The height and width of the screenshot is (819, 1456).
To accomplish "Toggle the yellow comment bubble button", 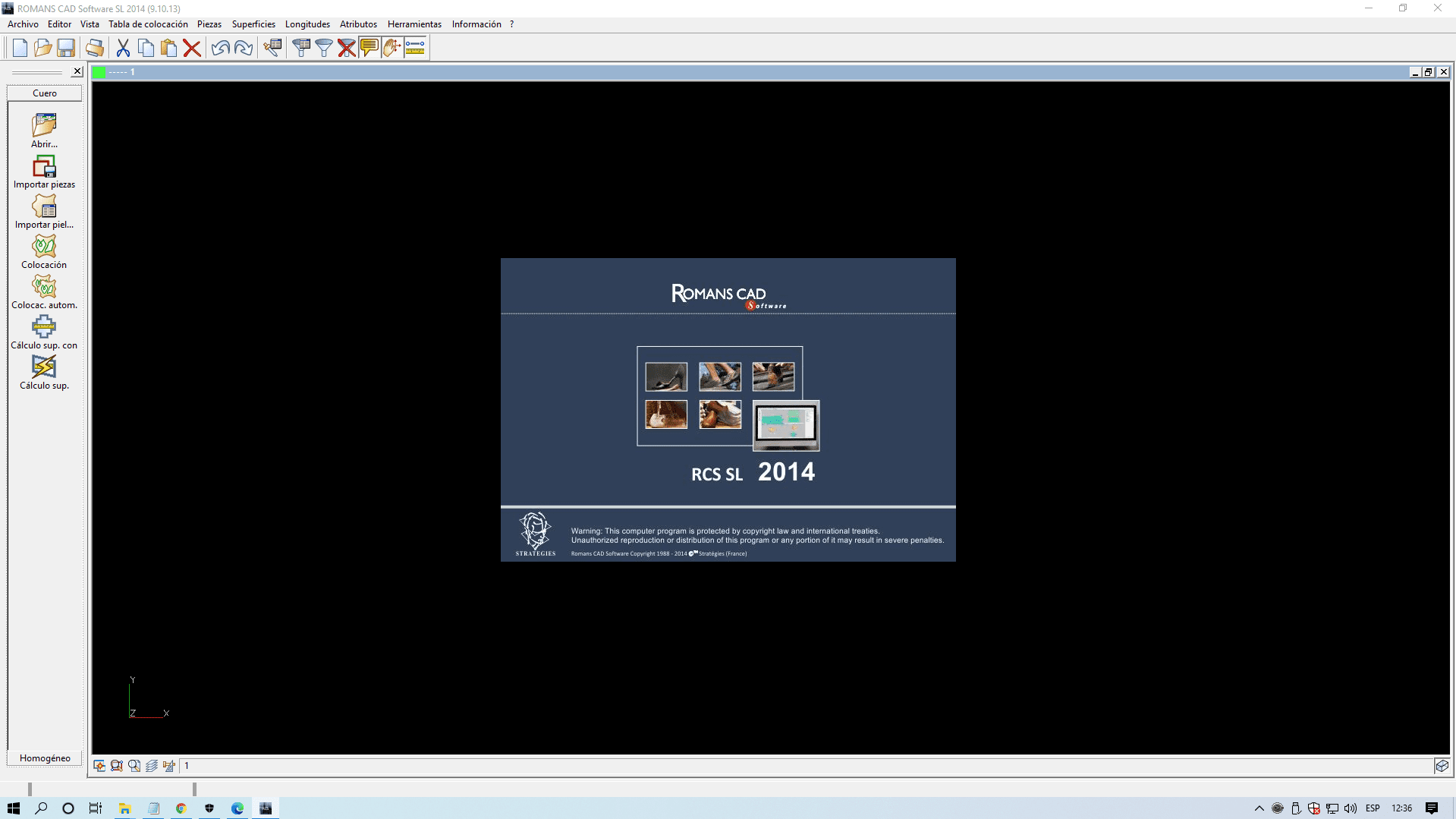I will (x=370, y=48).
